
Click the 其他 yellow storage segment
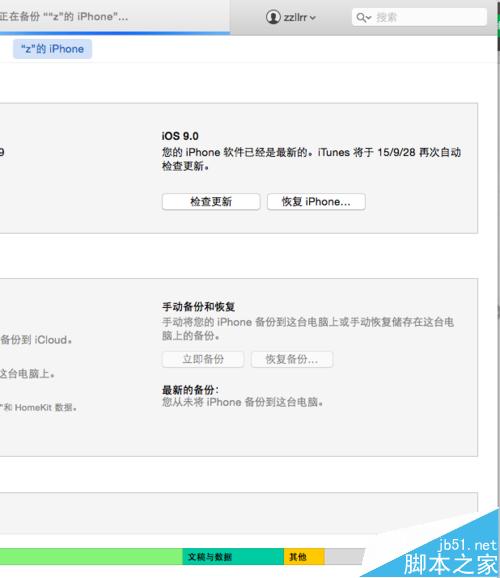pos(304,557)
